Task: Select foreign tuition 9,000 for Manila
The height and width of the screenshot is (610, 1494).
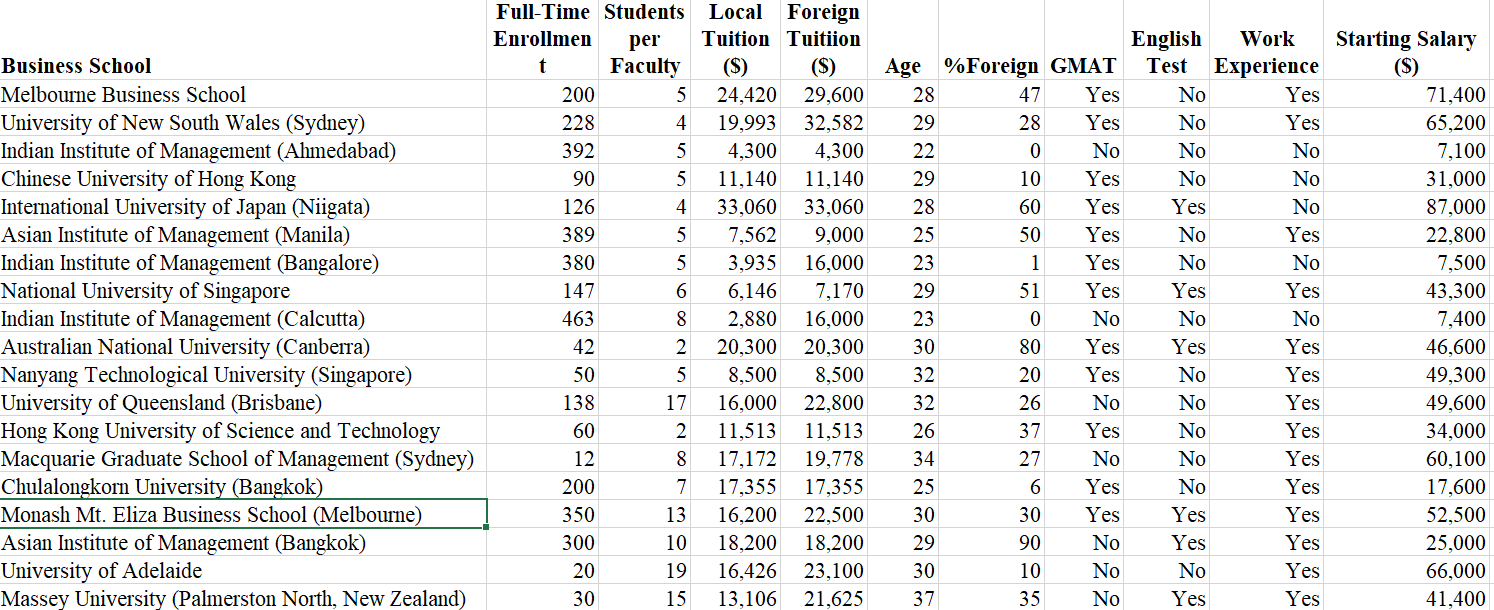Action: (x=824, y=235)
